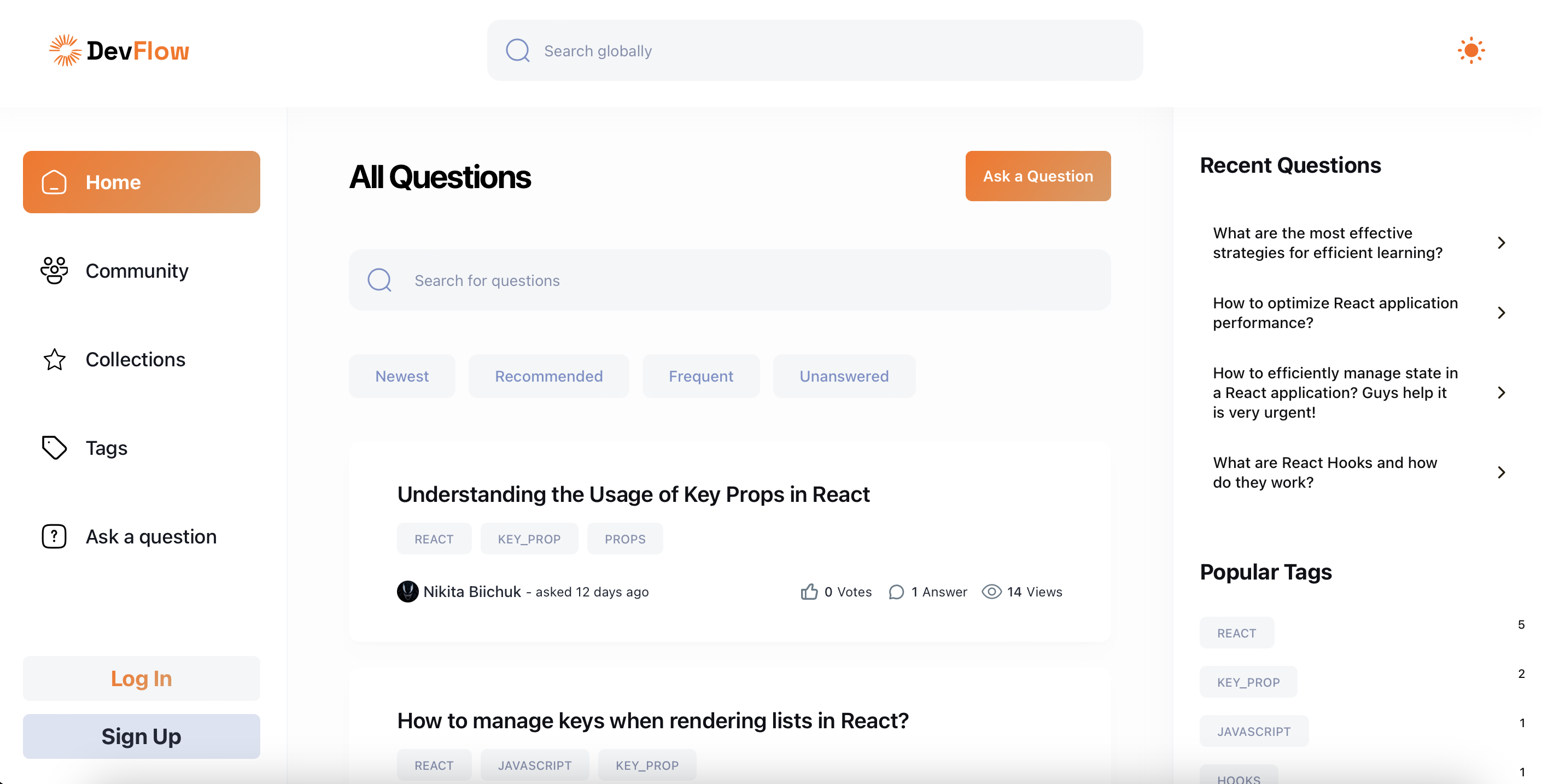Screen dimensions: 1542x784
Task: Click the DevFlow sunburst logo icon
Action: pyautogui.click(x=65, y=50)
